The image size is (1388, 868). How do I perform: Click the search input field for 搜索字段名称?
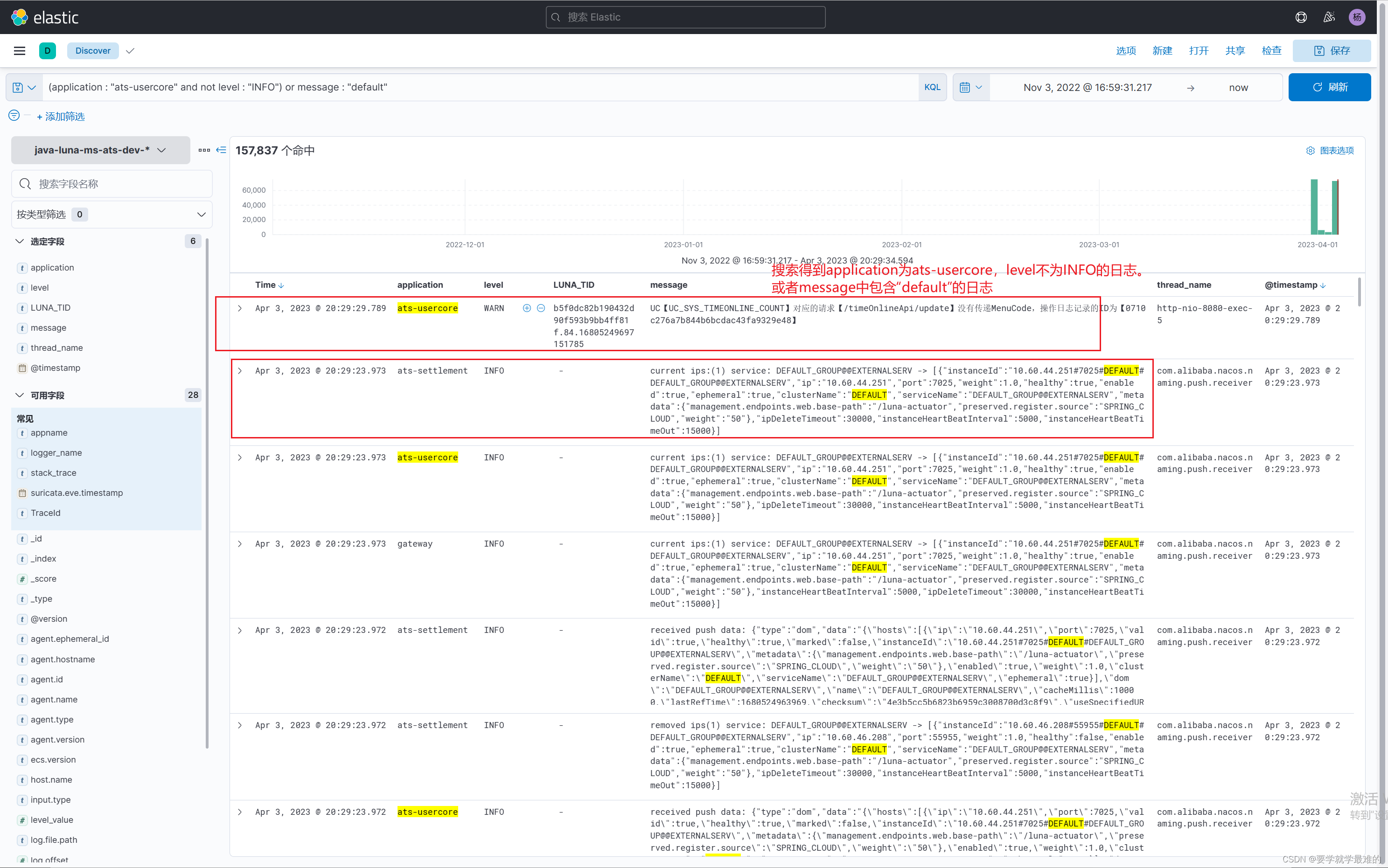(108, 183)
